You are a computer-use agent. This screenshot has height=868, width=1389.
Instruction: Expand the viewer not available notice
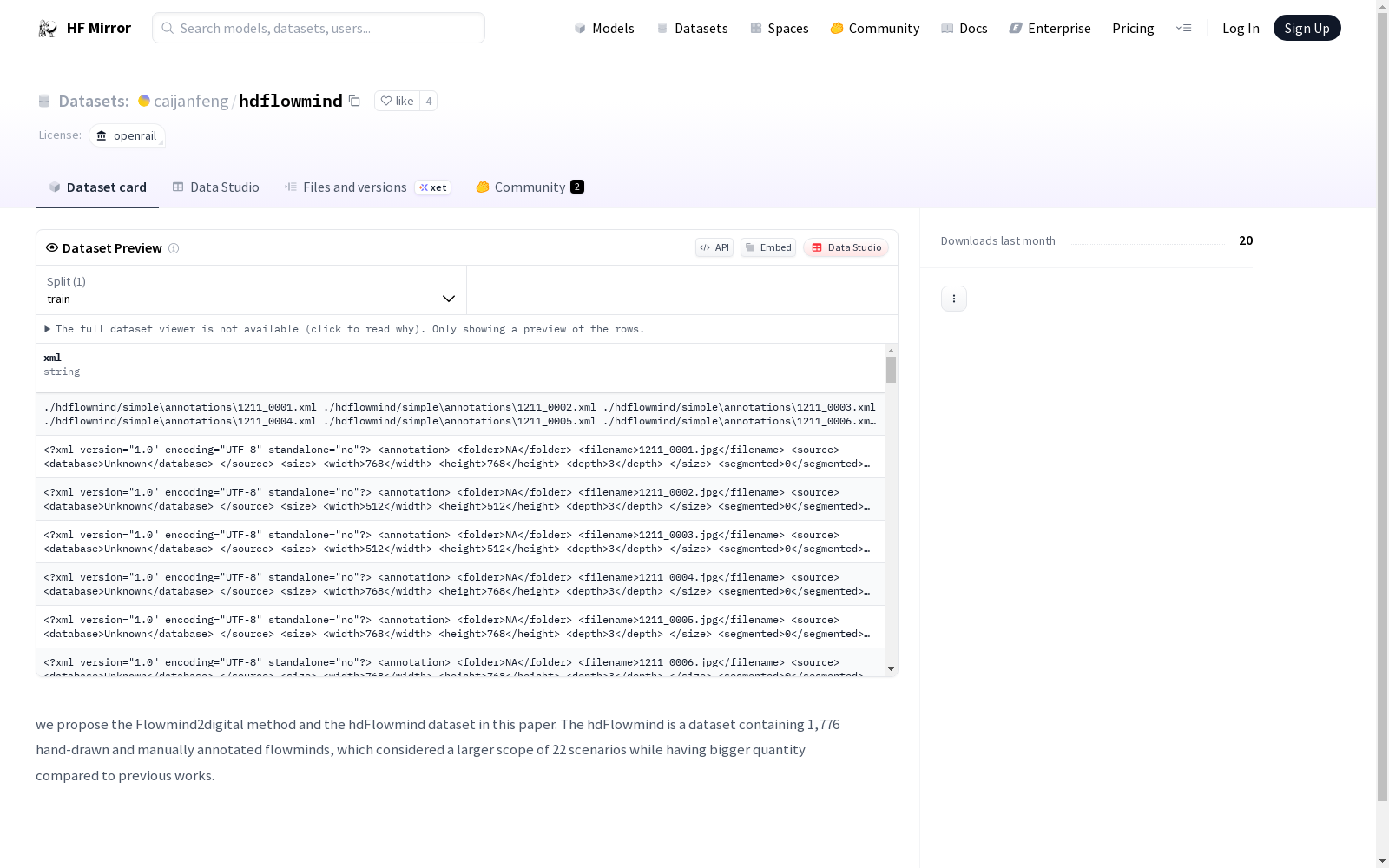pyautogui.click(x=345, y=329)
